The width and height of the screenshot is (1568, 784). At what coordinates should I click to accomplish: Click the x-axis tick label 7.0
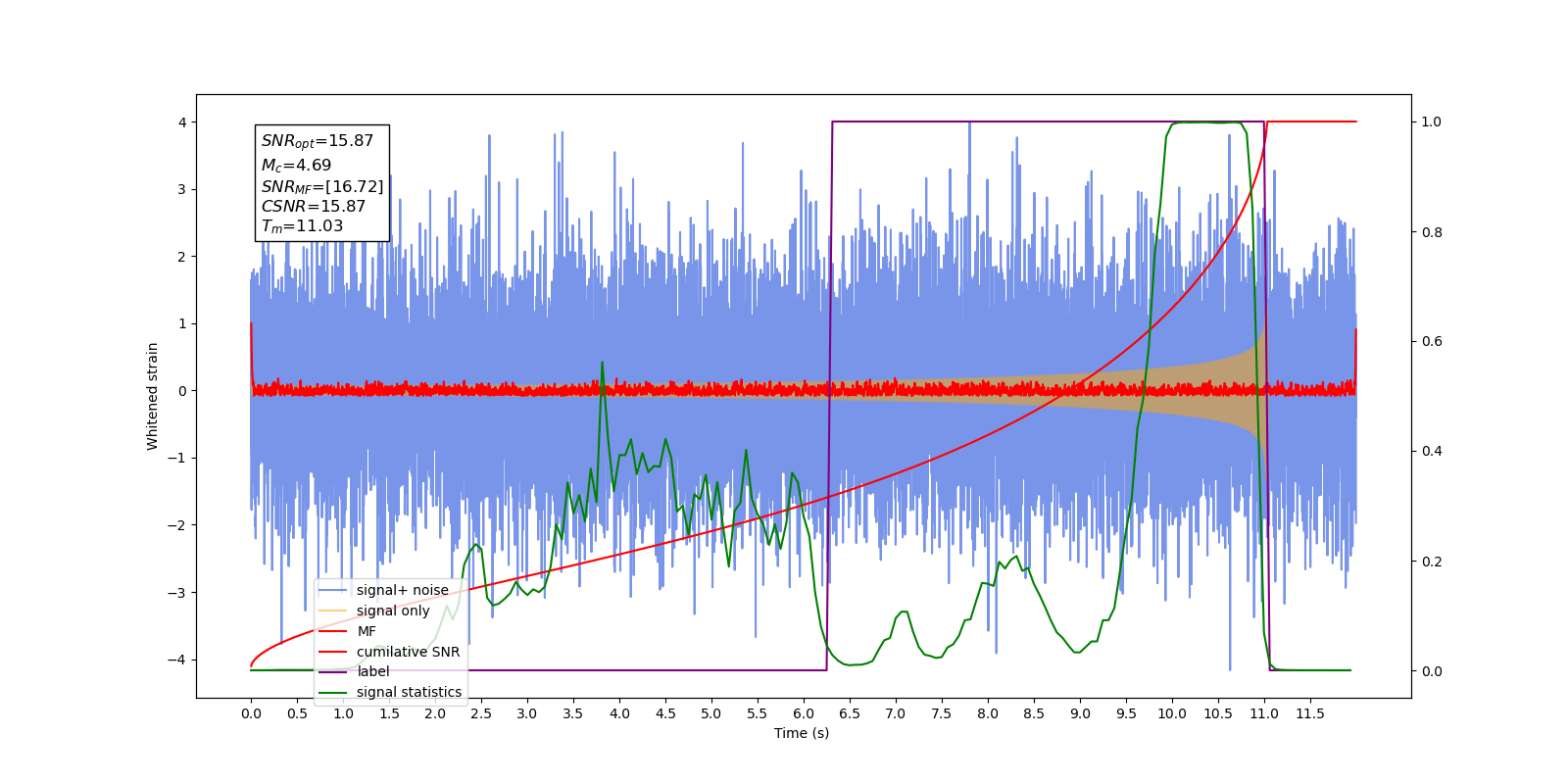point(896,713)
